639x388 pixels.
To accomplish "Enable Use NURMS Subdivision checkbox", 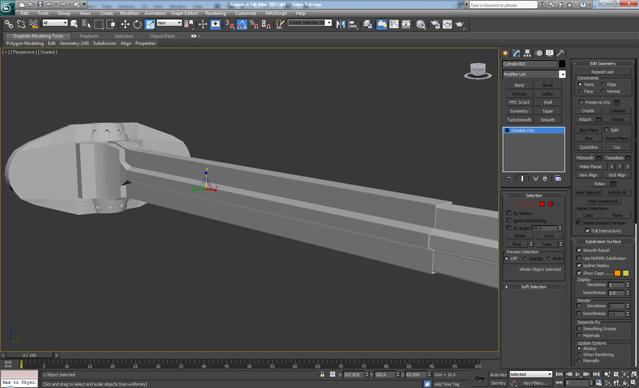I will pyautogui.click(x=579, y=258).
